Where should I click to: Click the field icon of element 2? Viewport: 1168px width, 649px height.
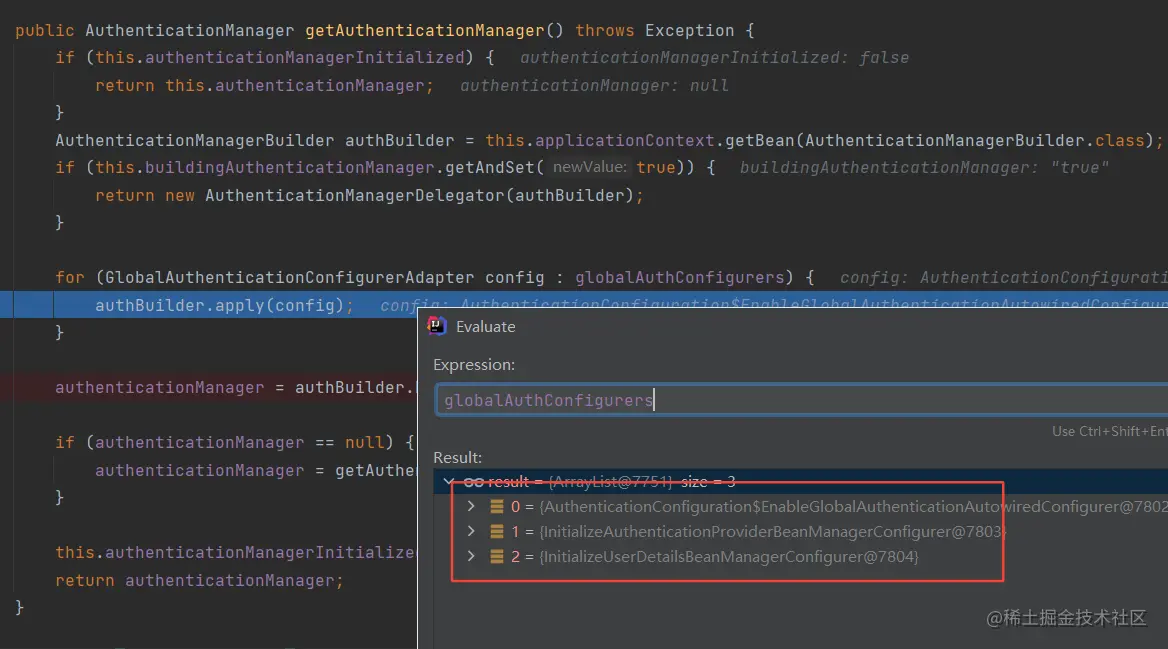click(x=497, y=557)
